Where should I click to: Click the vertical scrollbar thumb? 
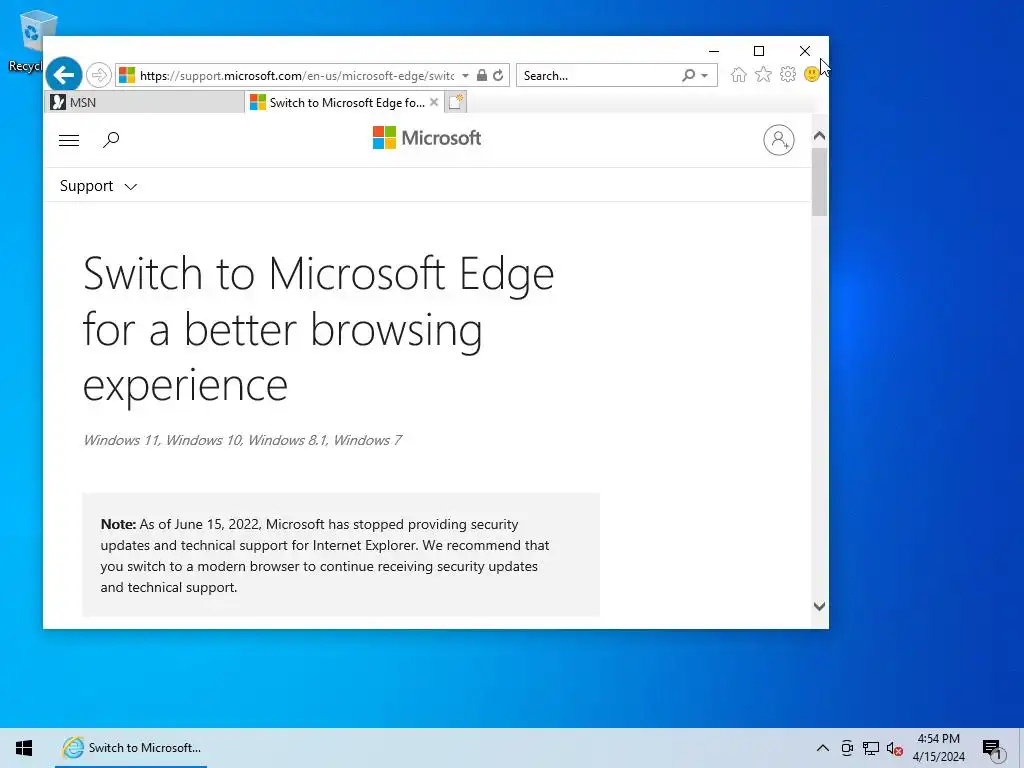820,182
